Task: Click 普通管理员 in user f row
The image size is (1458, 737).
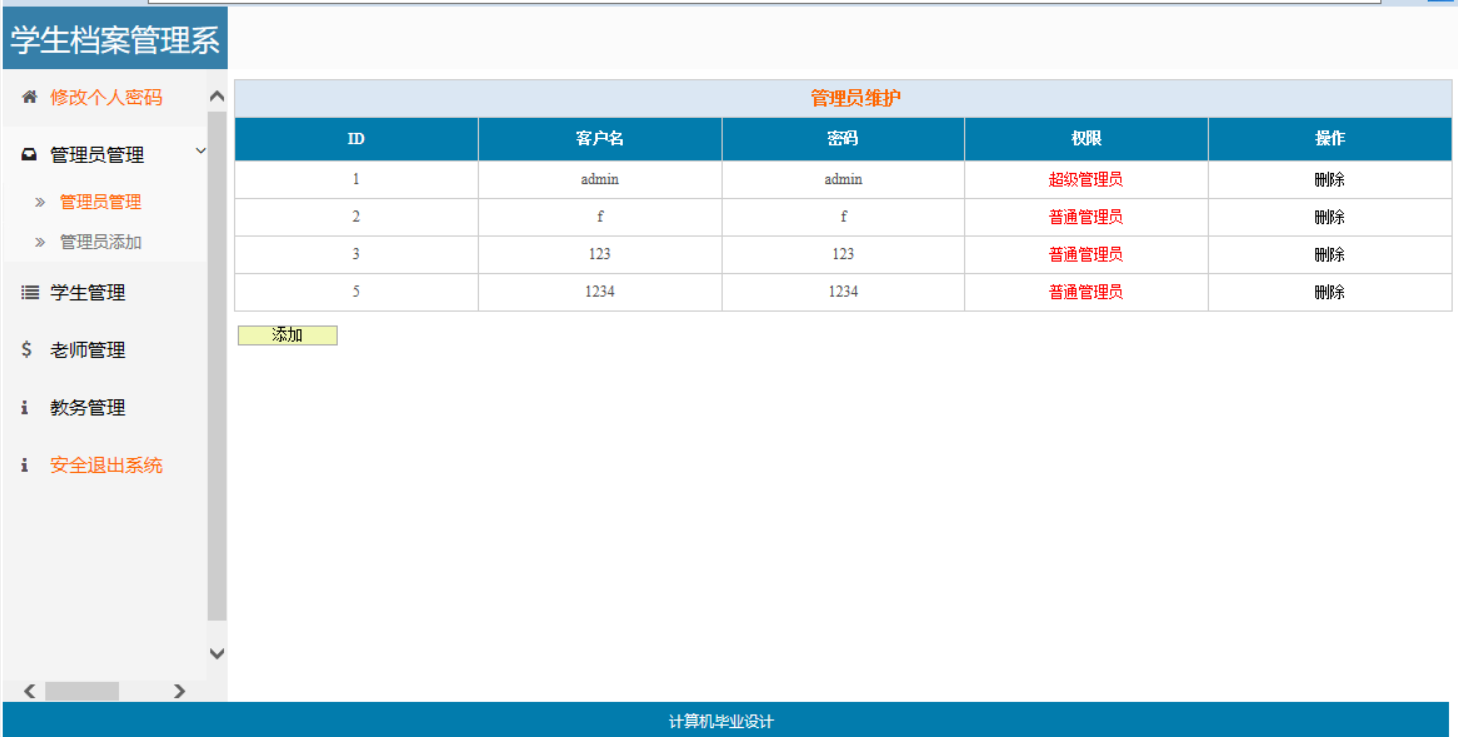Action: pyautogui.click(x=1086, y=217)
